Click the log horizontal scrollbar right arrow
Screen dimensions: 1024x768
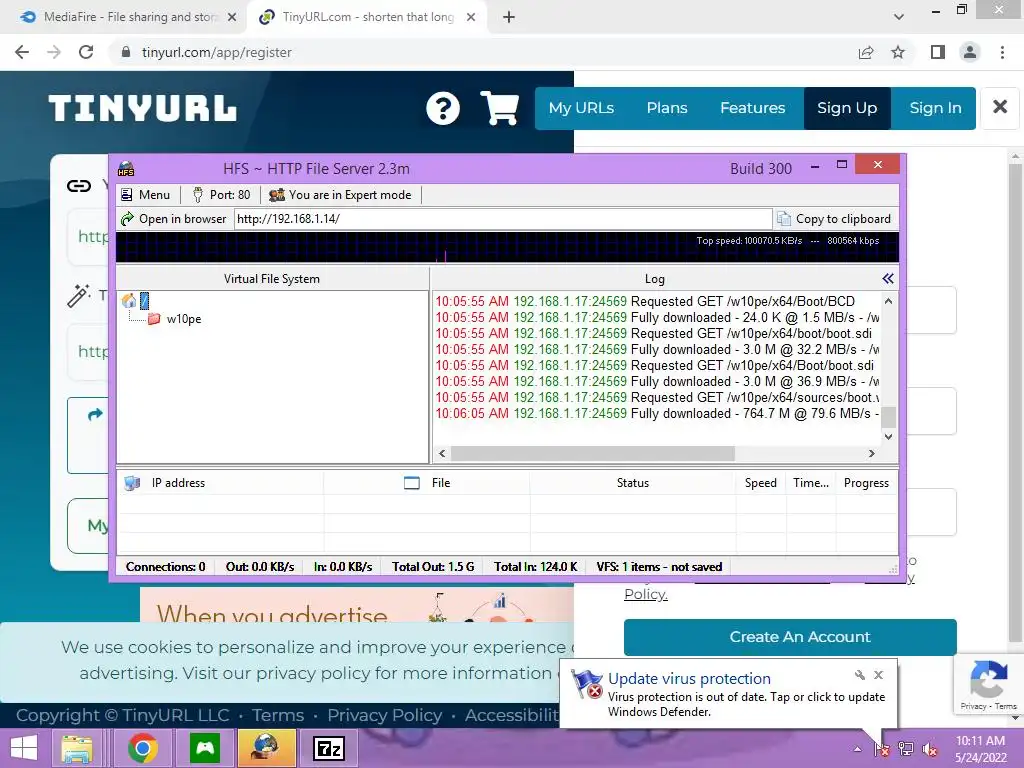point(871,453)
